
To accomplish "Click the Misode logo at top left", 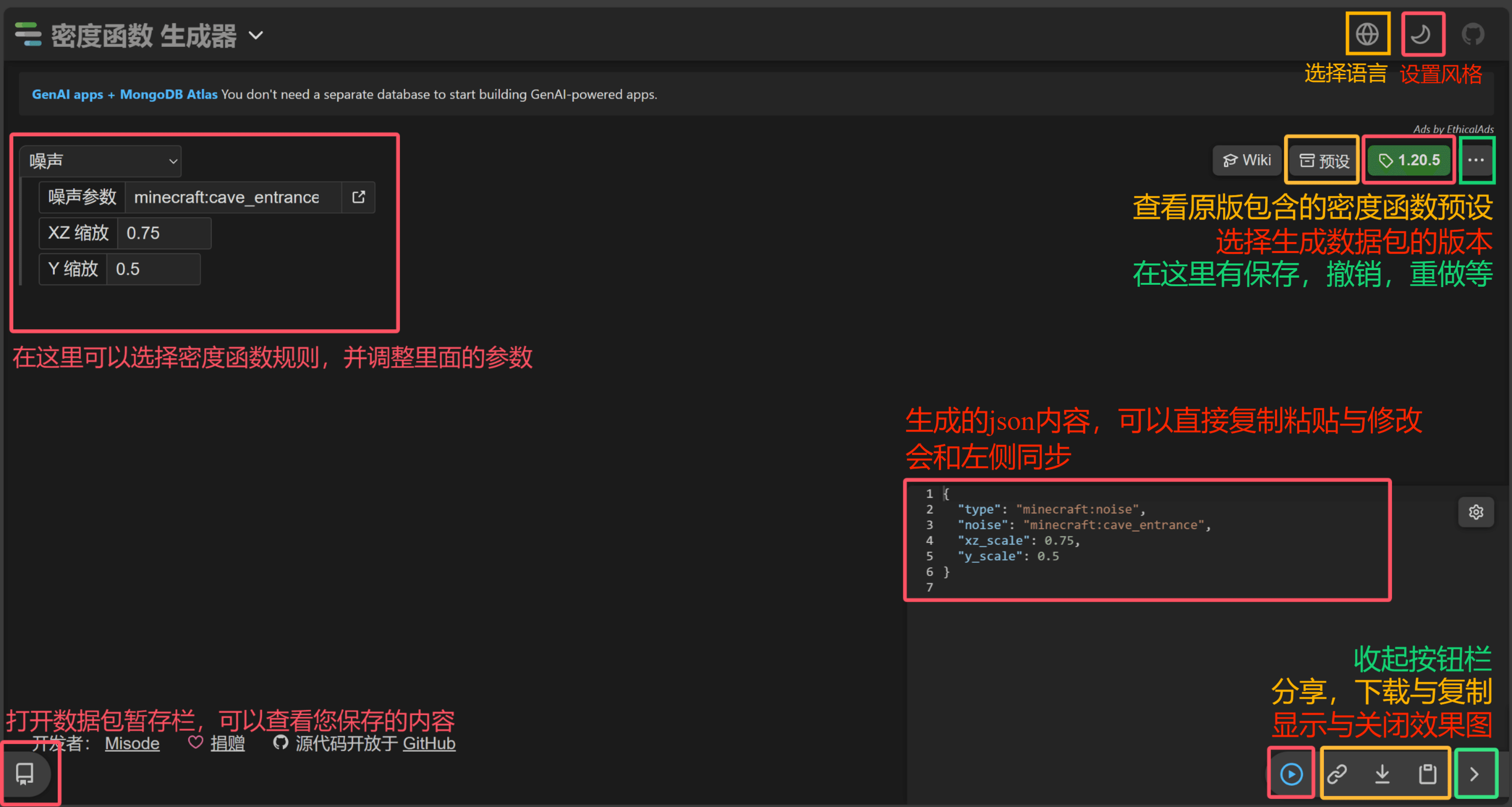I will [27, 34].
